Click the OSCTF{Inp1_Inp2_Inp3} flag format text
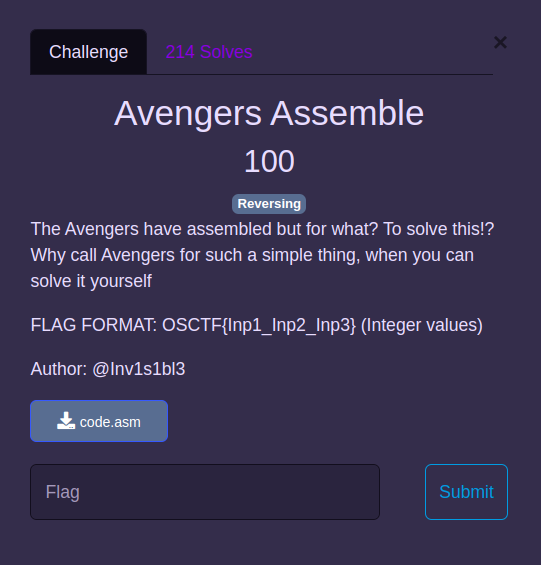 (x=259, y=325)
